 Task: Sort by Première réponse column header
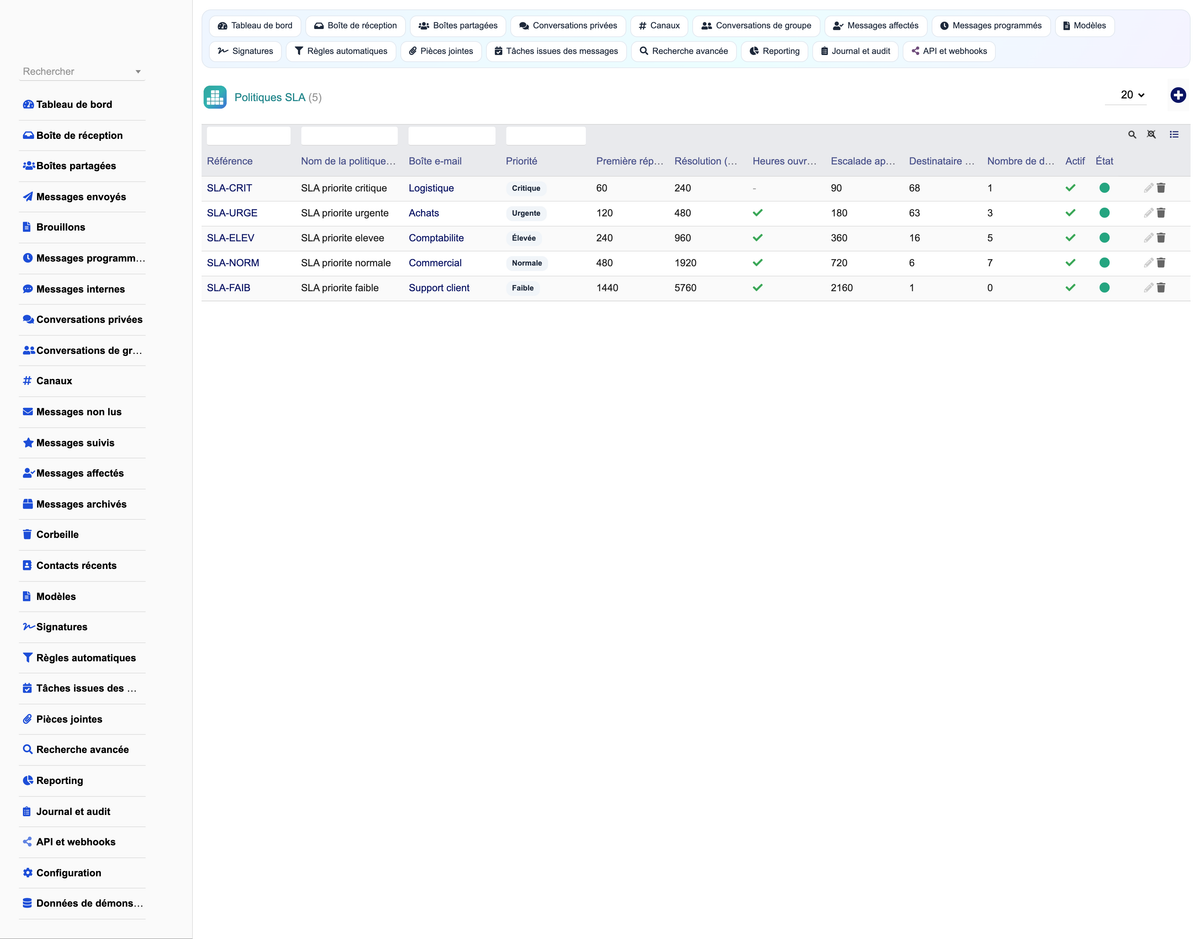tap(630, 161)
